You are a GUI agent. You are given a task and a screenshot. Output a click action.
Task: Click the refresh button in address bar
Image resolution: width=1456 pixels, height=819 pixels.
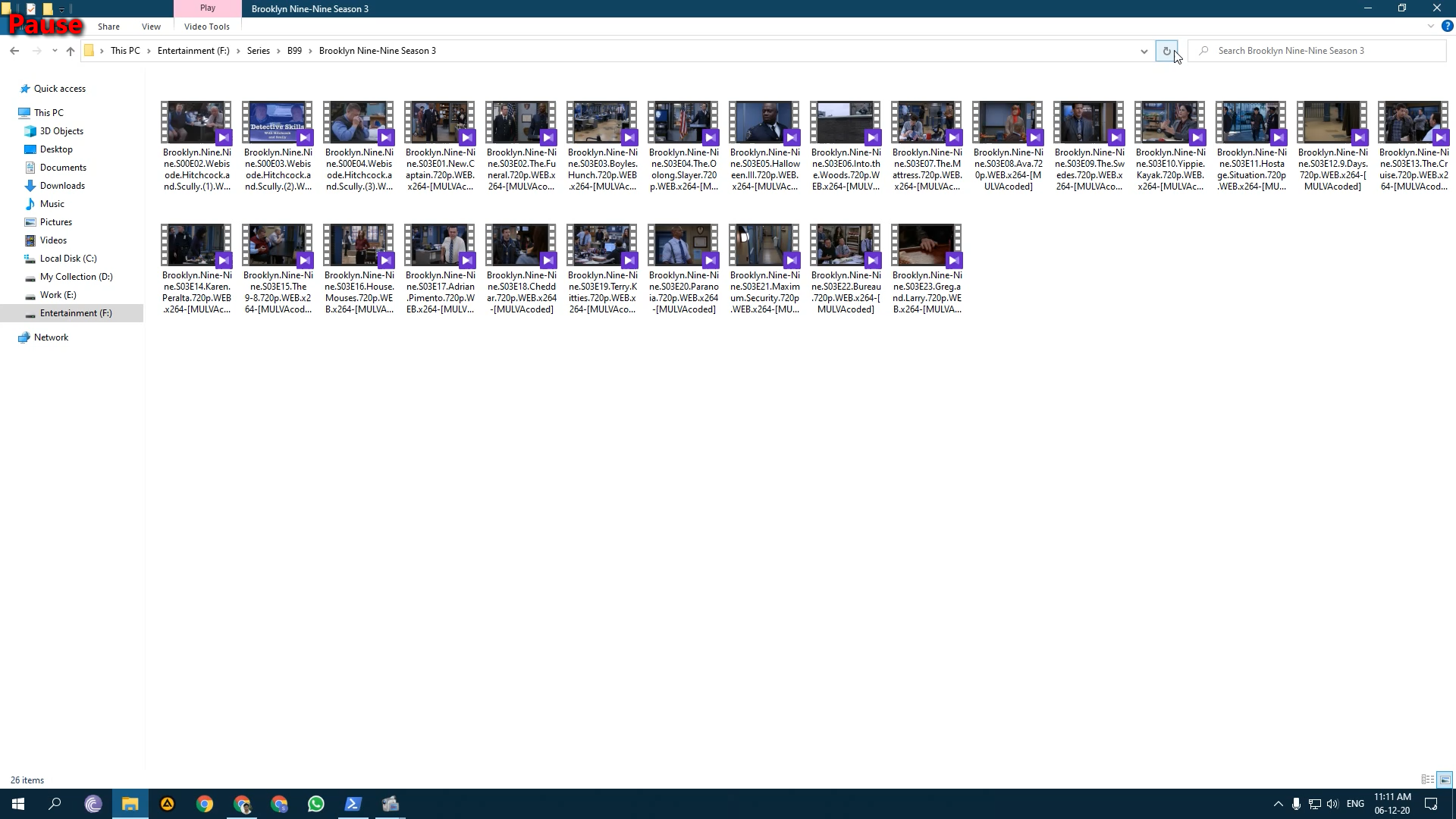point(1166,51)
